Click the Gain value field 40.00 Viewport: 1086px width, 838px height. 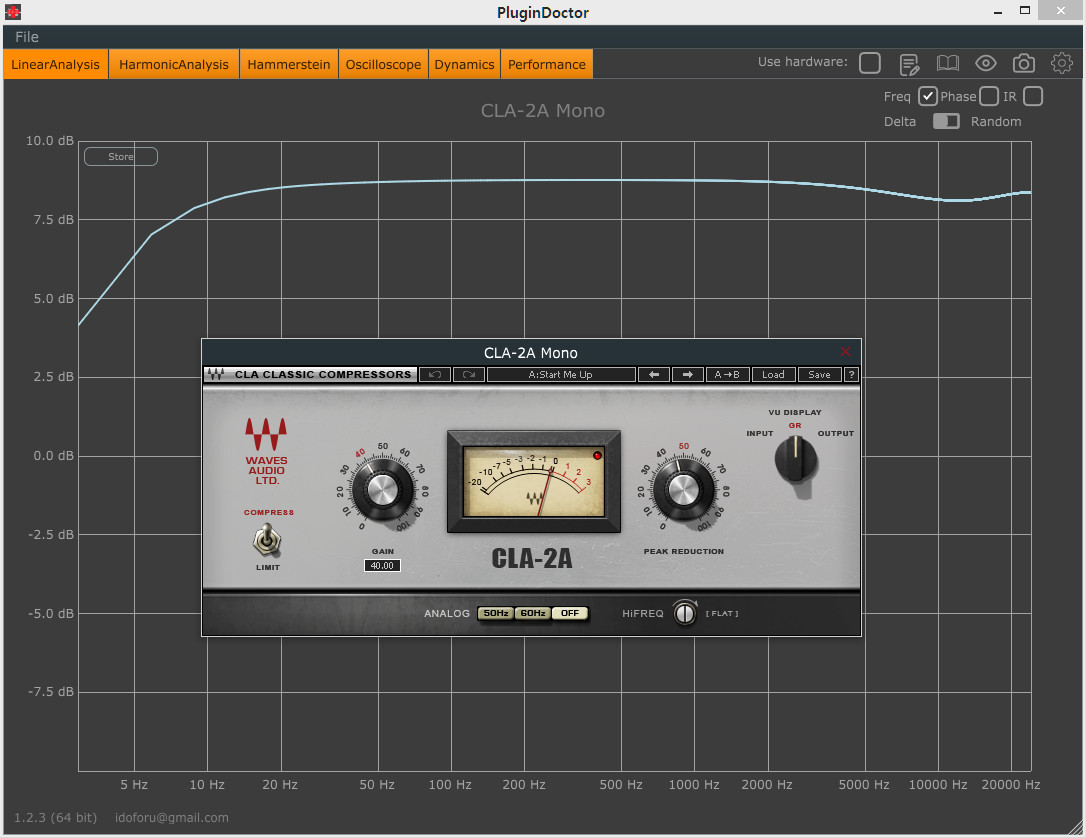[382, 566]
